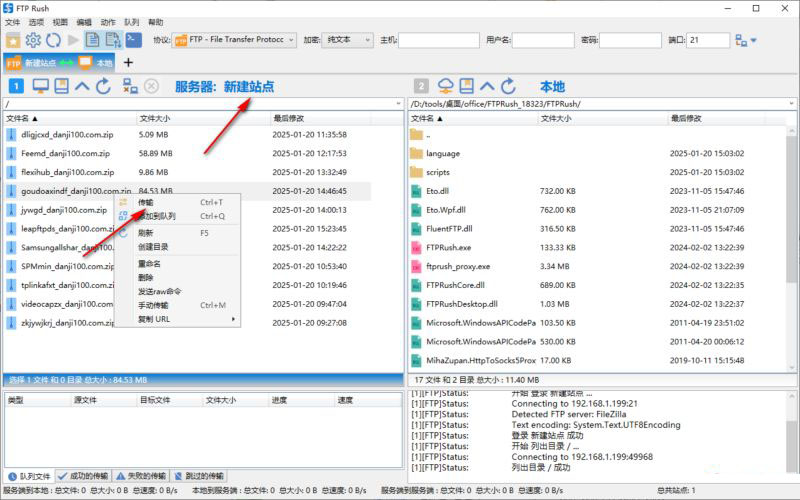Choose 创建目录 in context menu
Image resolution: width=800 pixels, height=500 pixels.
pyautogui.click(x=178, y=246)
